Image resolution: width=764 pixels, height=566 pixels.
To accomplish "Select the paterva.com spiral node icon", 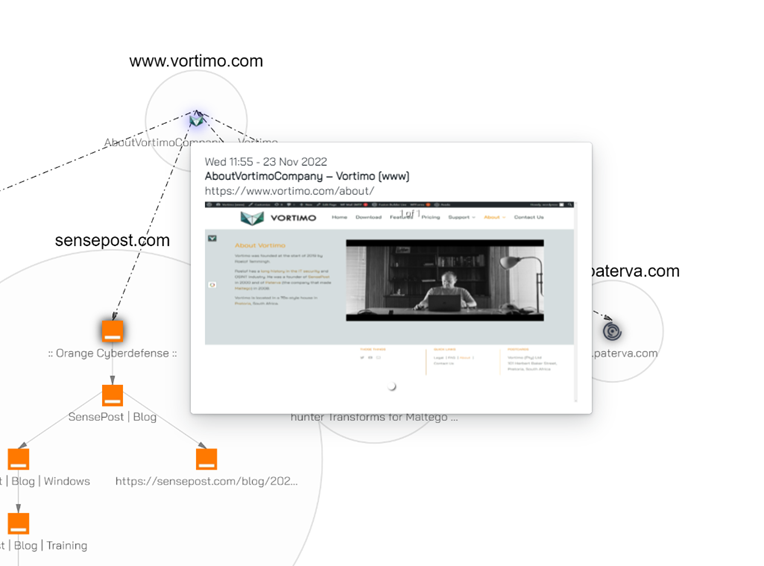I will [612, 331].
